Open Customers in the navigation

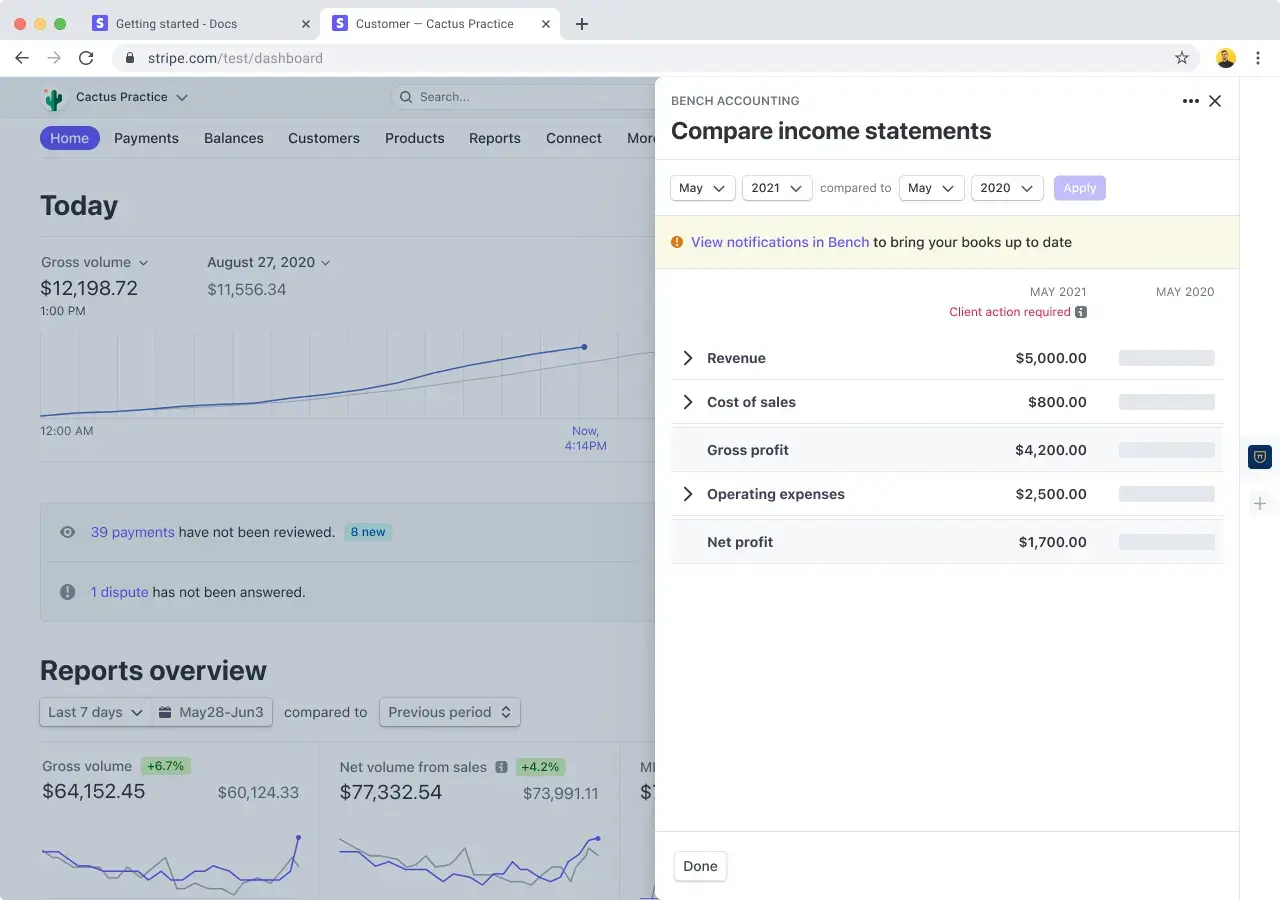click(x=324, y=138)
